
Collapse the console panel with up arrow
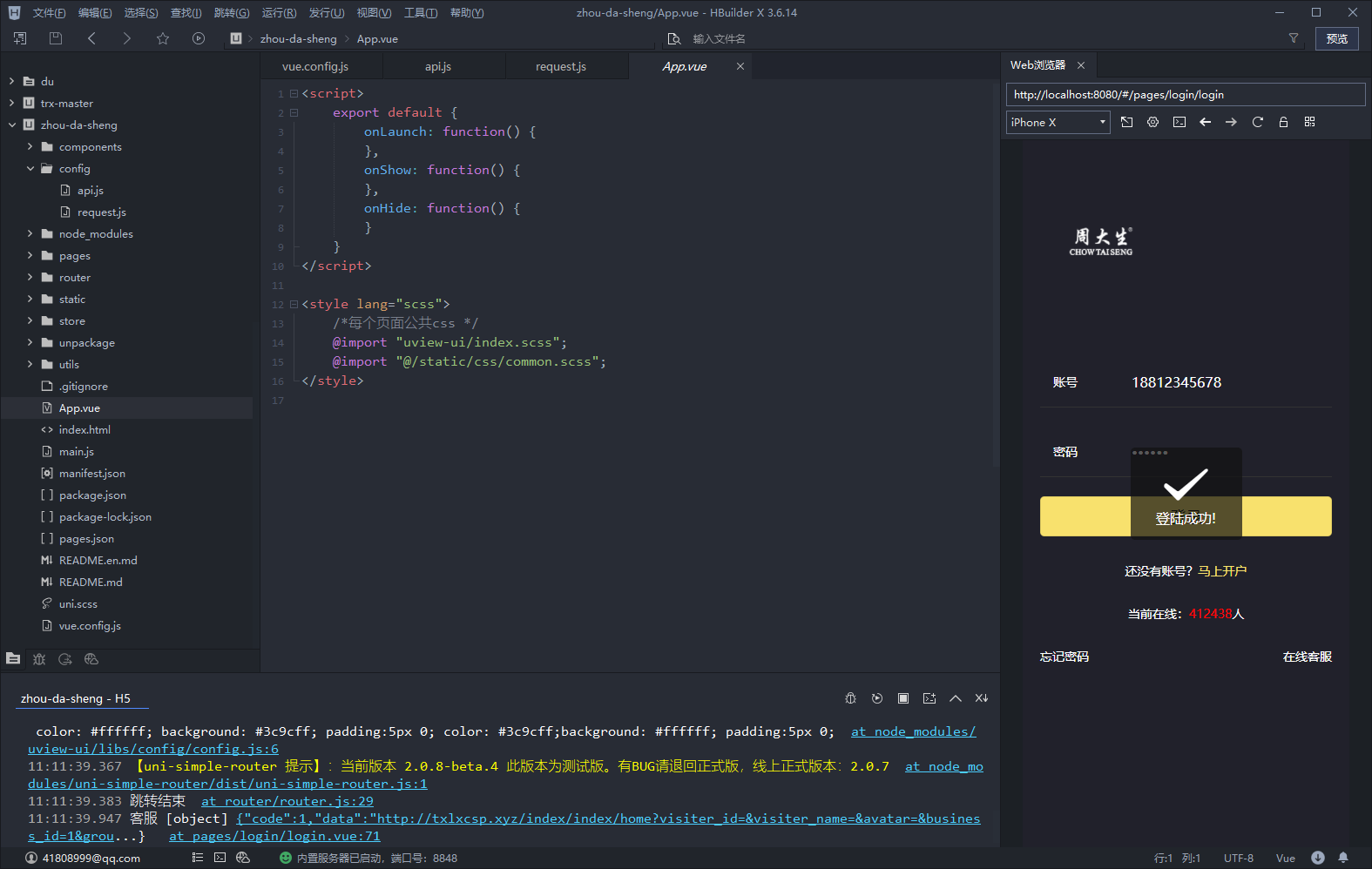coord(956,698)
